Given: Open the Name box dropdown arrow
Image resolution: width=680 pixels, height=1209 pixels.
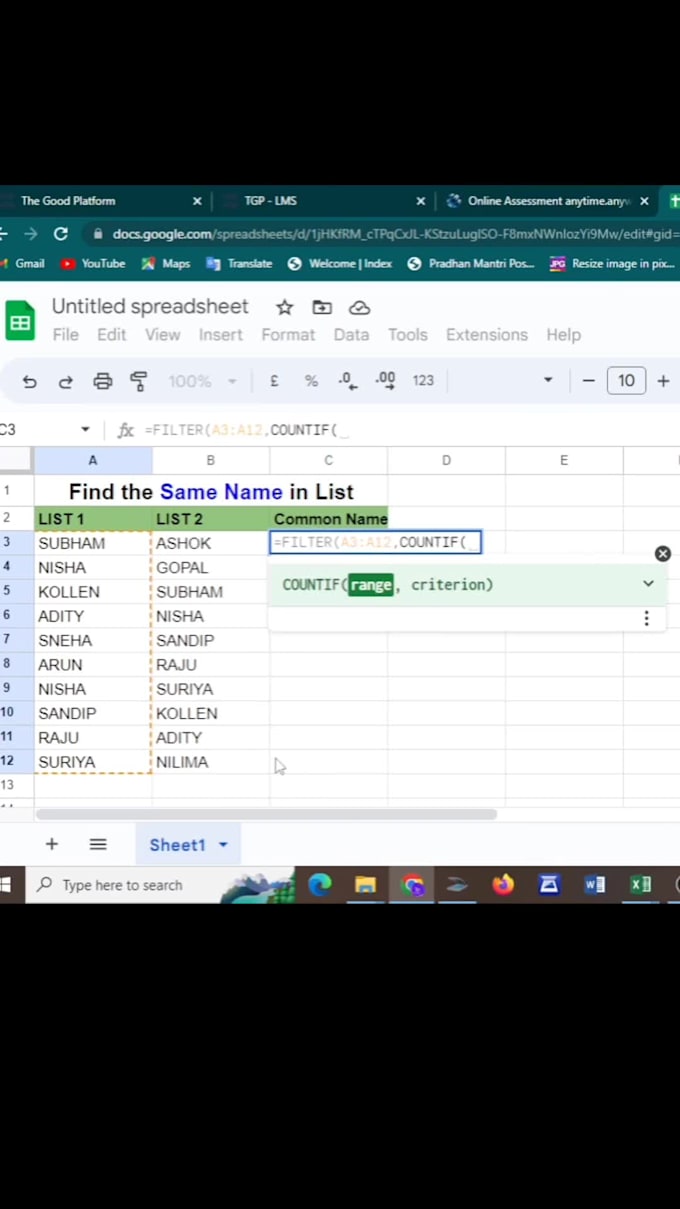Looking at the screenshot, I should [x=85, y=430].
